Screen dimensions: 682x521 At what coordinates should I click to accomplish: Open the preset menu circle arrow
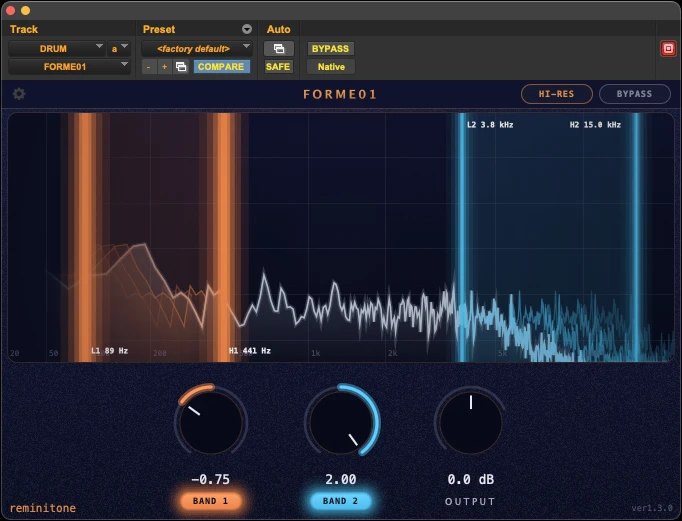[x=247, y=29]
